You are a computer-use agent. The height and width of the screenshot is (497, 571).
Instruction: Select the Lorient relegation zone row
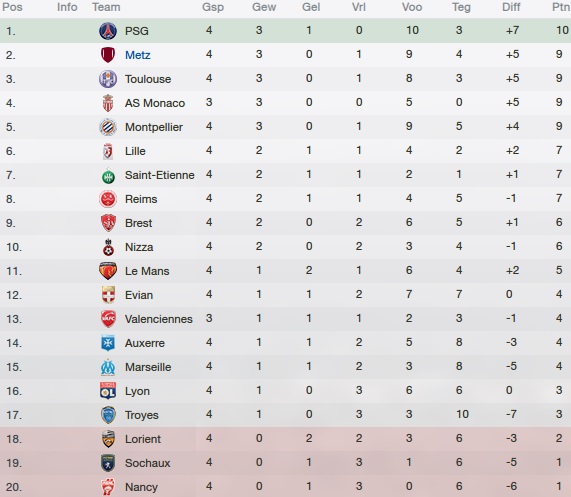tap(286, 439)
